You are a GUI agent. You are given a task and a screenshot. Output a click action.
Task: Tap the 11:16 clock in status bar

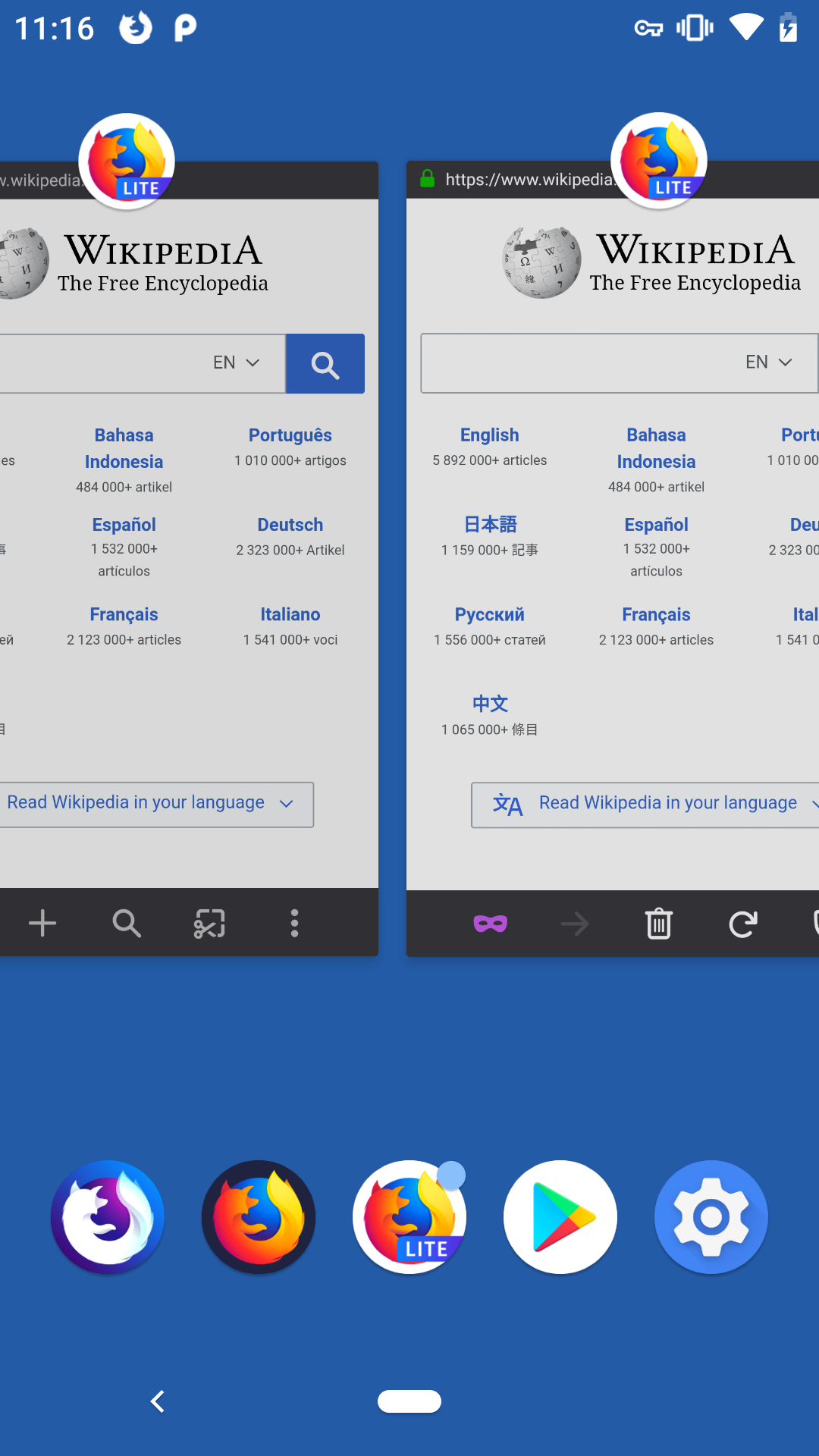[x=55, y=29]
